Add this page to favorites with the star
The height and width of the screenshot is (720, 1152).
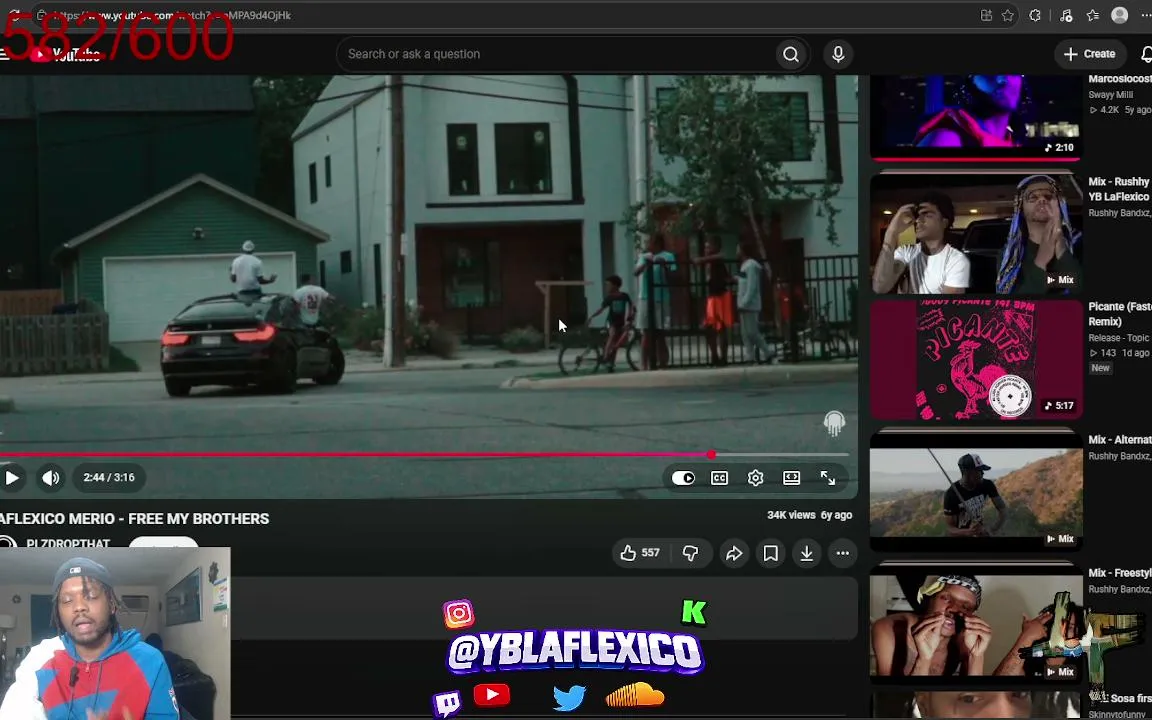[x=1008, y=15]
